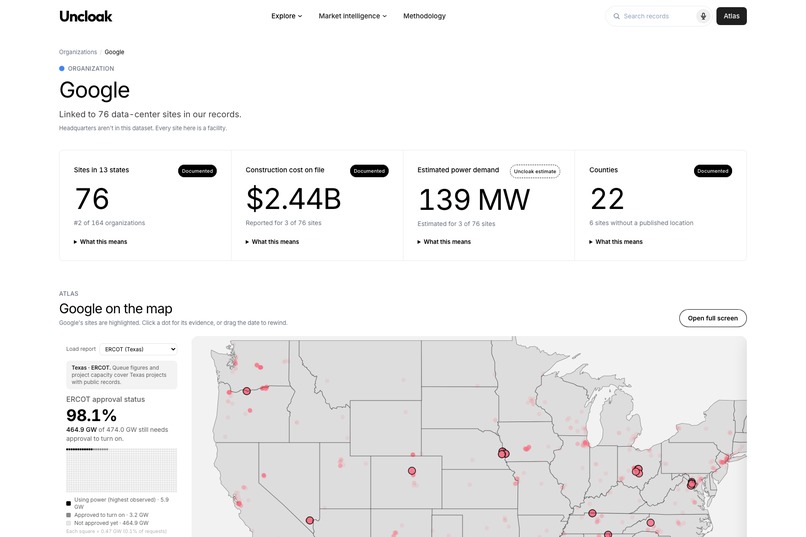Click the 98.1% approval status value
This screenshot has height=537, width=806.
pos(91,415)
